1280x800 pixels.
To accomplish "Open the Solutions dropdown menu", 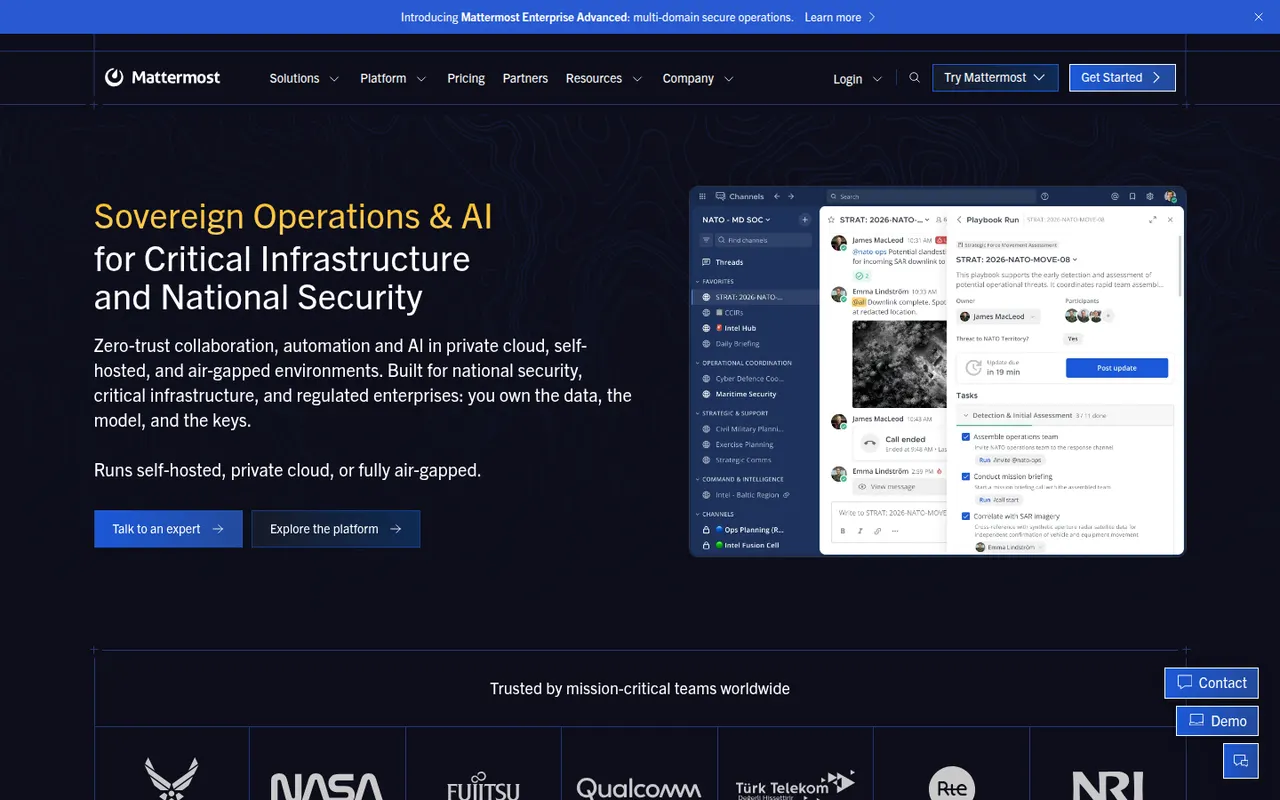I will 304,78.
